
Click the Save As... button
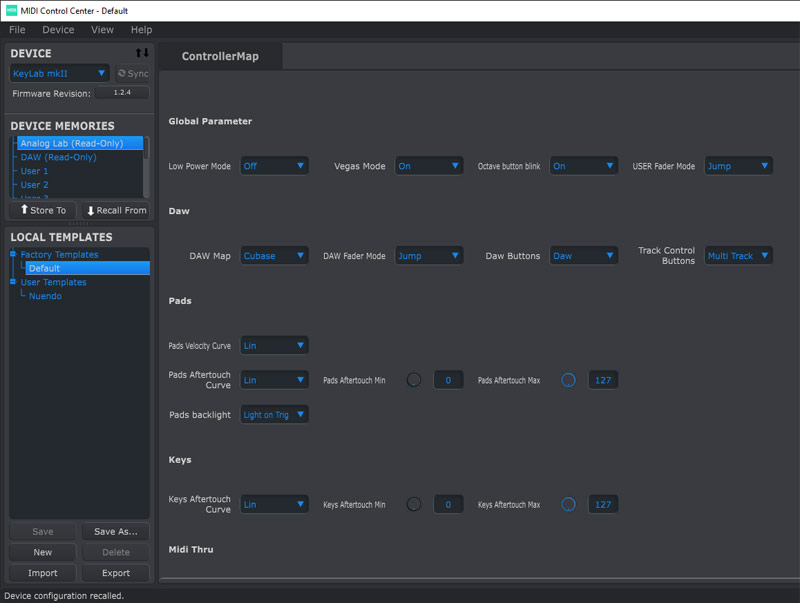tap(116, 532)
